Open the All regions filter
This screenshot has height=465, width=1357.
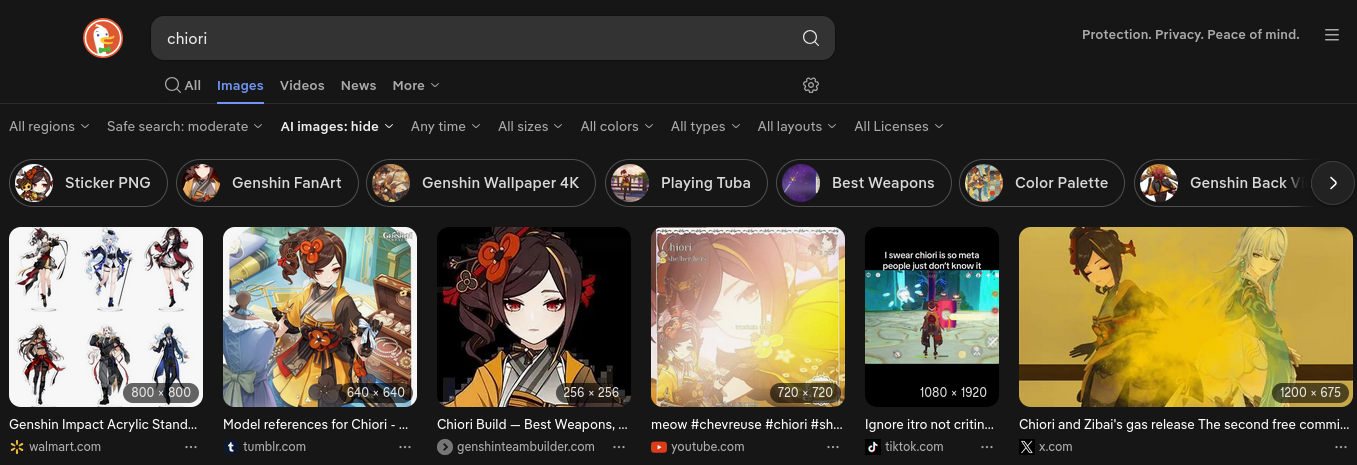click(49, 126)
